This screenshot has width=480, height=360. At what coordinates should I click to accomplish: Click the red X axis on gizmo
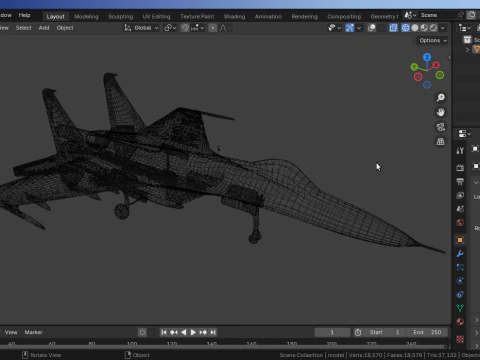tap(436, 65)
